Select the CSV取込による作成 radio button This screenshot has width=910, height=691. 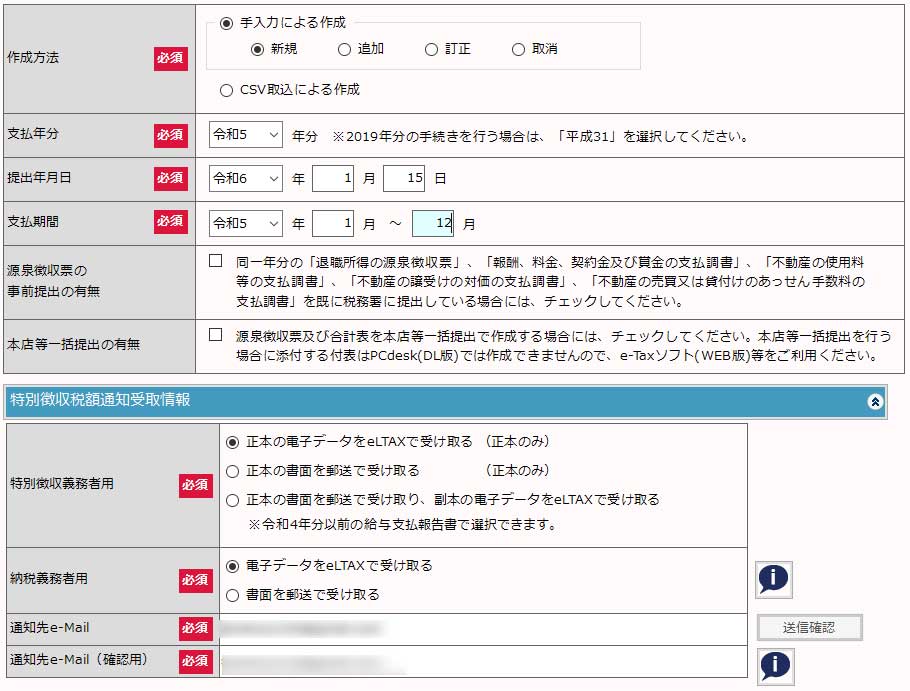[x=226, y=90]
